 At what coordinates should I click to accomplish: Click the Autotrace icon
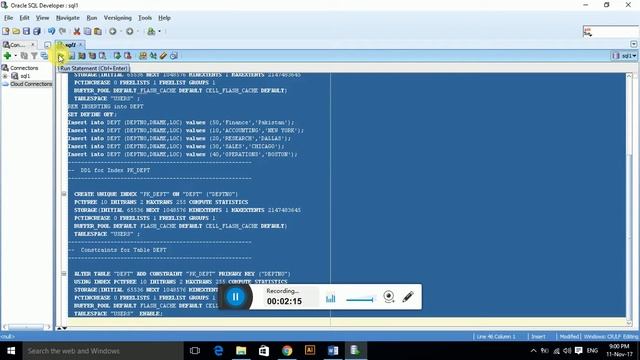click(x=92, y=56)
